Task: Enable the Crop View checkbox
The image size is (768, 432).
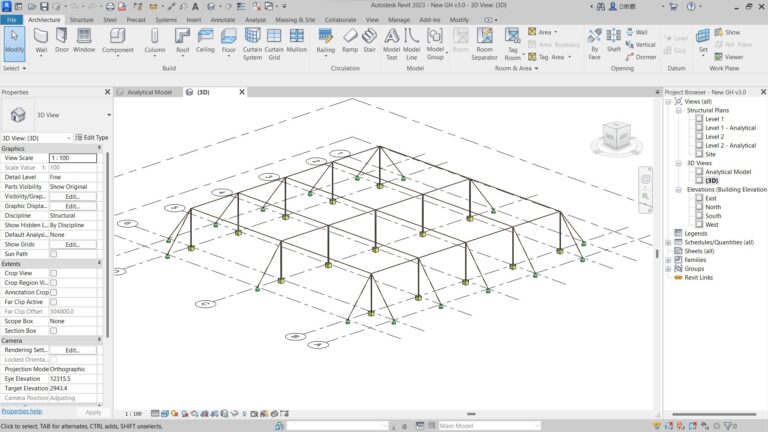Action: coord(54,272)
